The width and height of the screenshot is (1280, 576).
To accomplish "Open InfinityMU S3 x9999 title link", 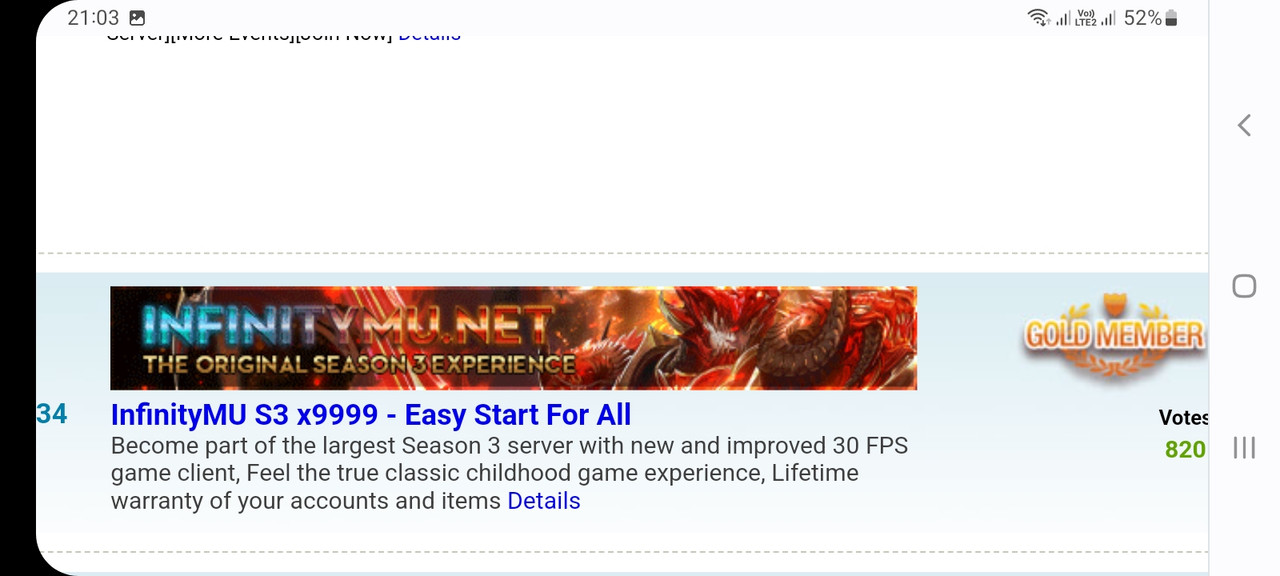I will point(371,414).
